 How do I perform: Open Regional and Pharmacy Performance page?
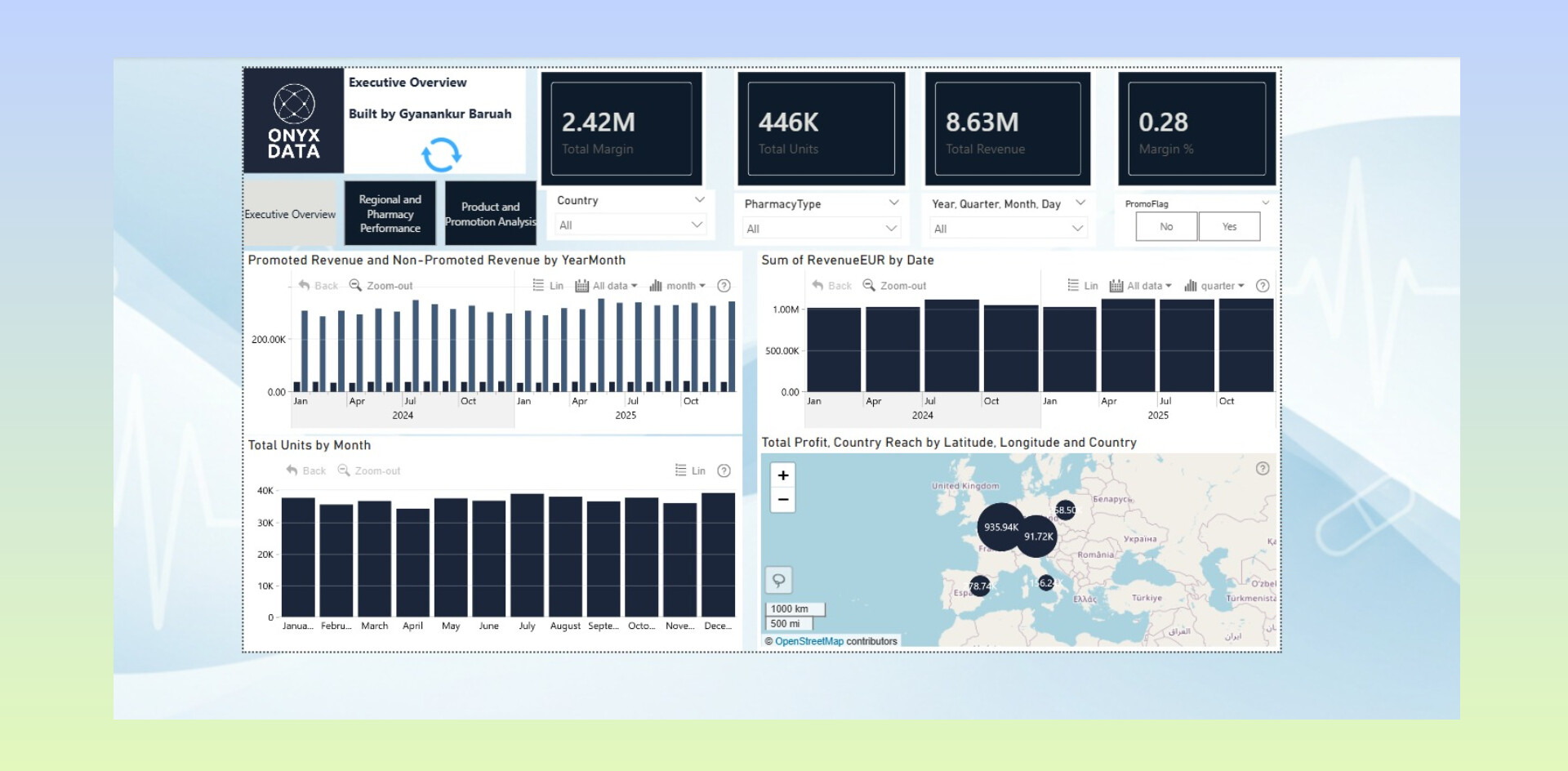pyautogui.click(x=390, y=214)
